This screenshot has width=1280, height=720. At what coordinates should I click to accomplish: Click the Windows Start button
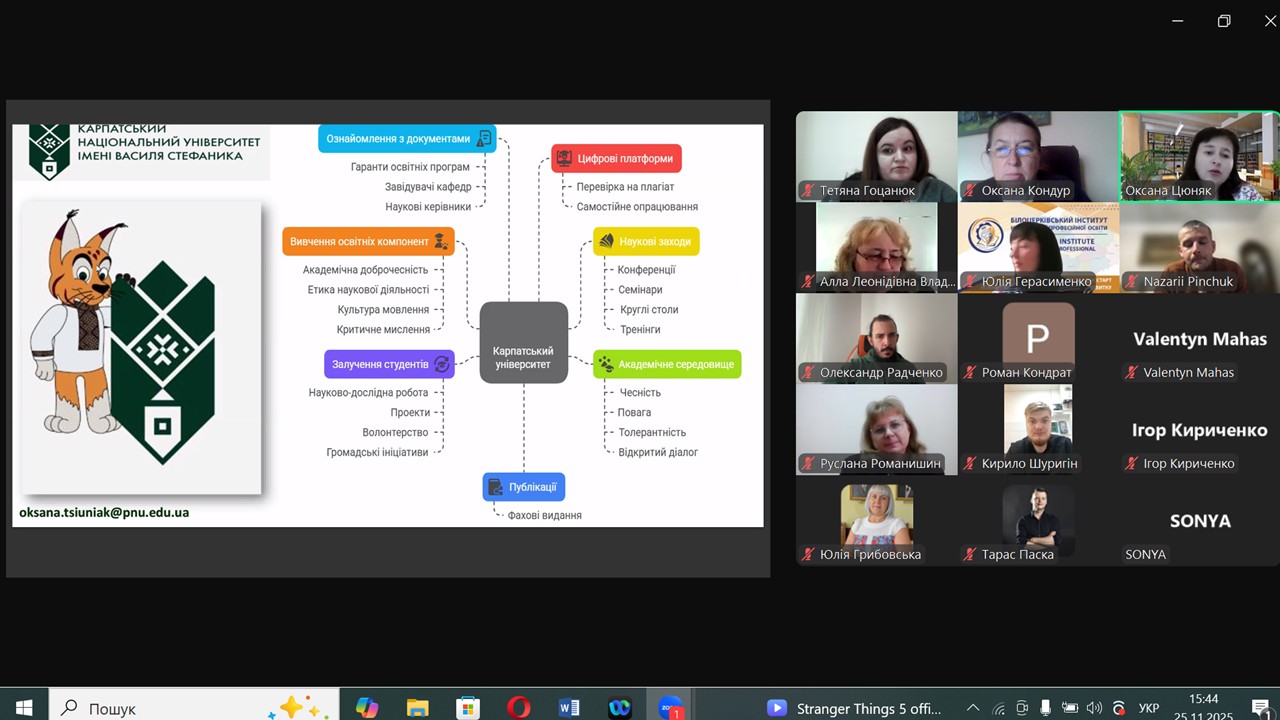(24, 707)
